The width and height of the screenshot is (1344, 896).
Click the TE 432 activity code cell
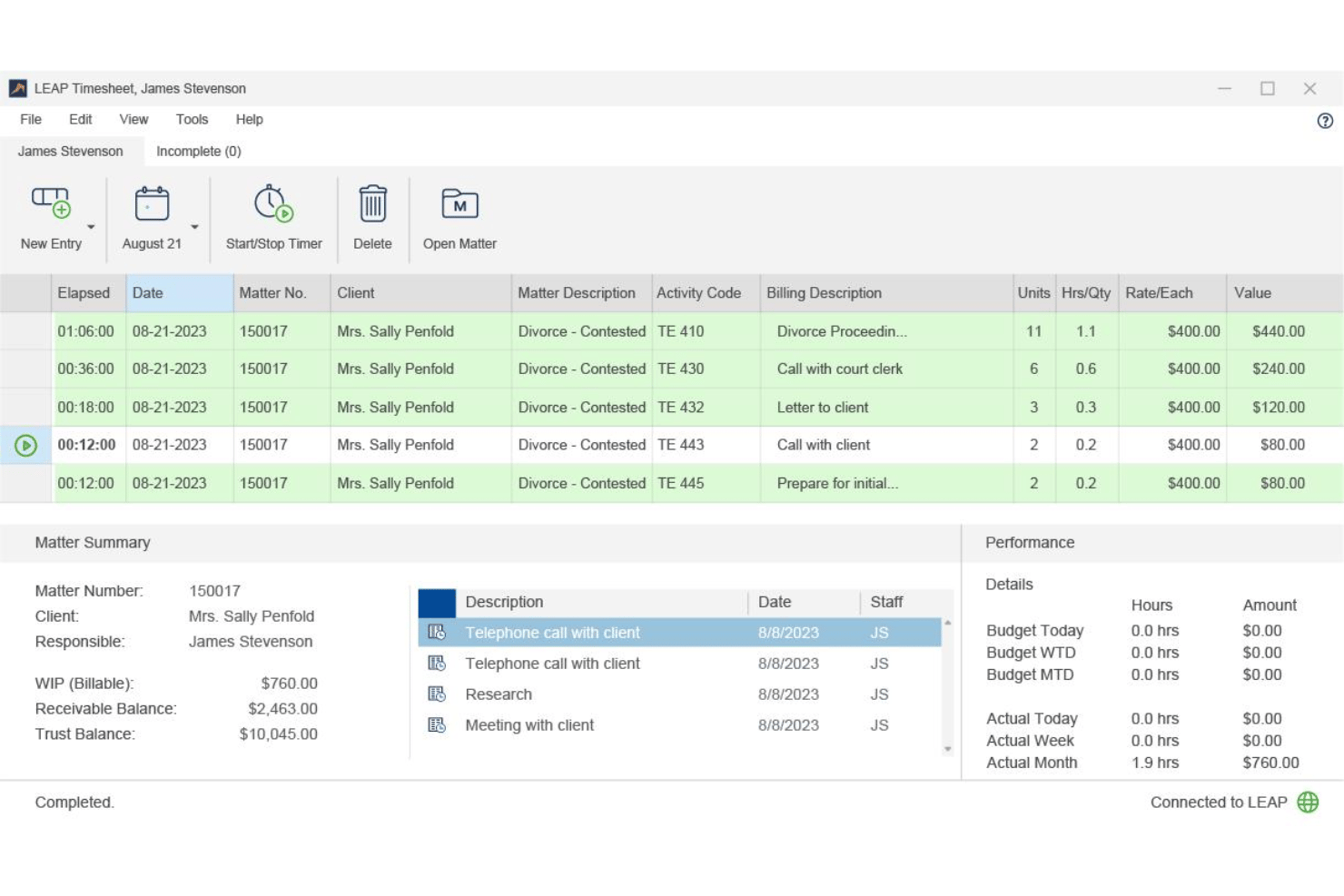706,408
